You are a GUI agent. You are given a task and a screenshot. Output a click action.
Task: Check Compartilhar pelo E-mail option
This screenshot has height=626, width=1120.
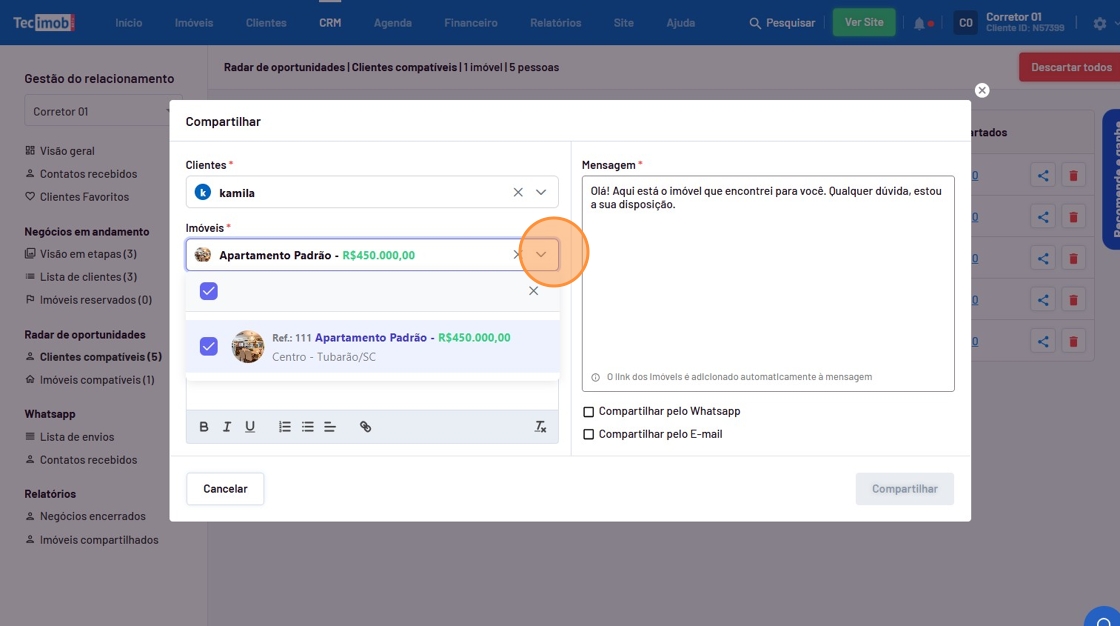[589, 435]
